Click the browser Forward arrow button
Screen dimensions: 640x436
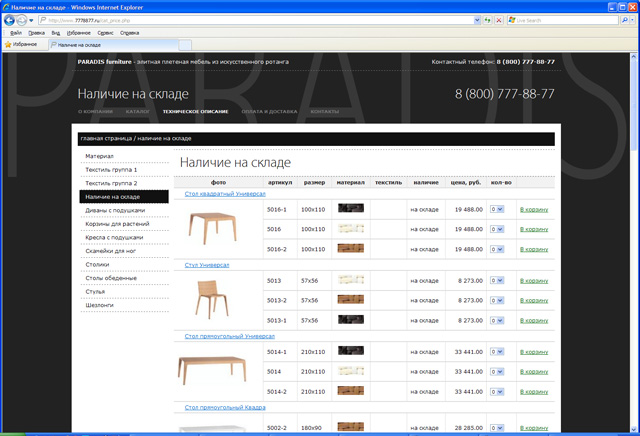22,20
